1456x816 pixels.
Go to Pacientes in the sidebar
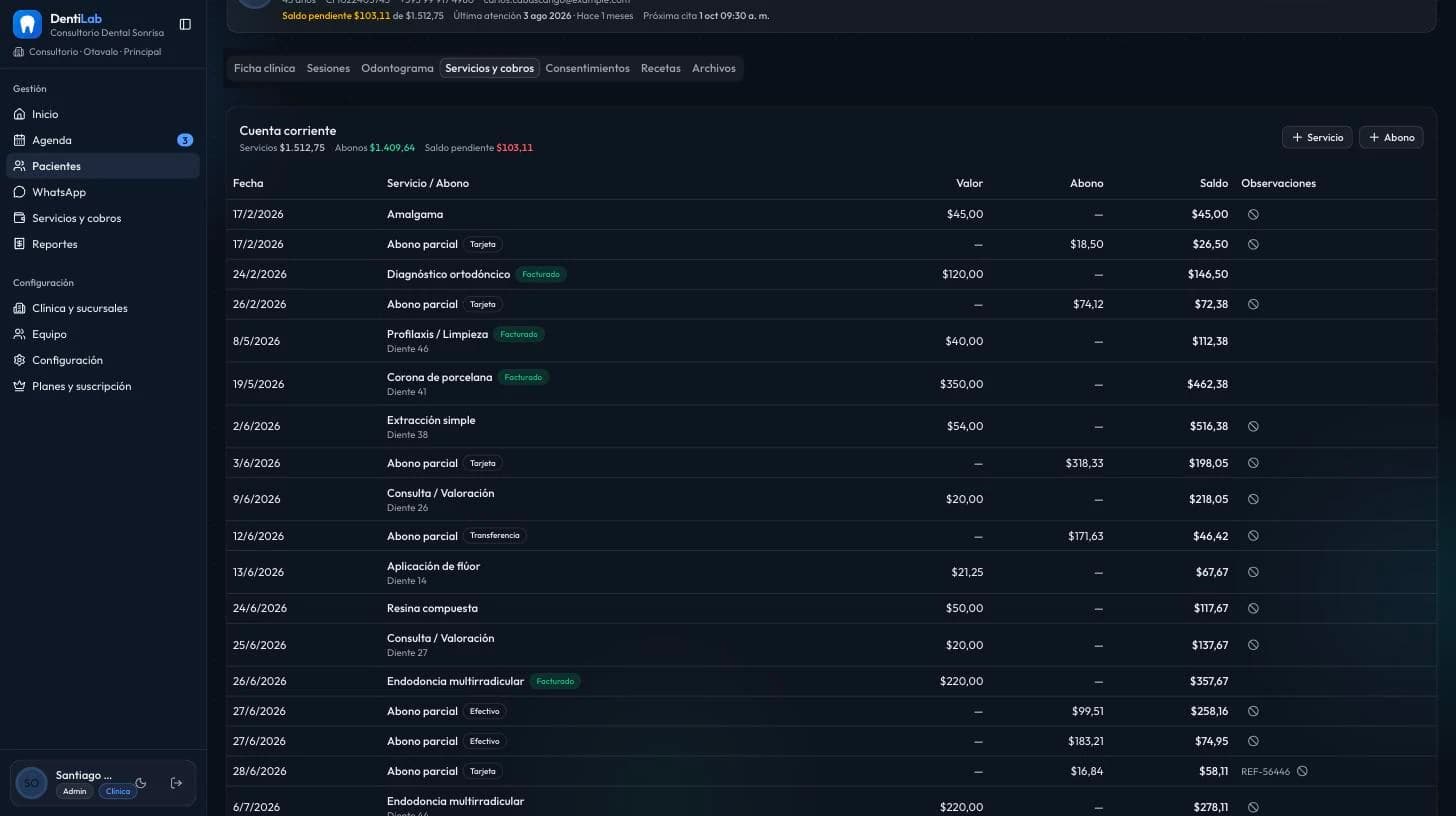tap(103, 166)
